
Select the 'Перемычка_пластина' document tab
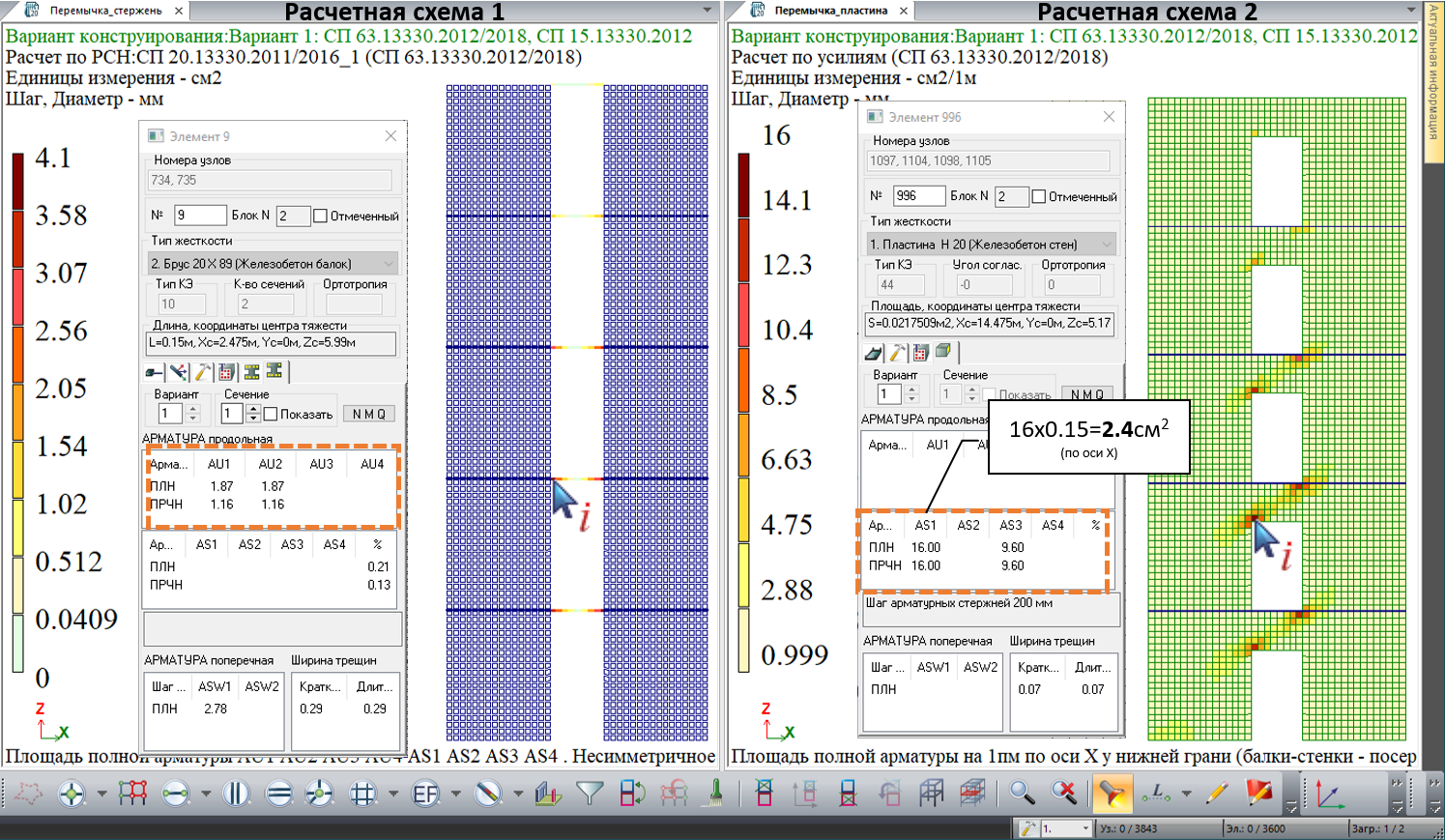tap(830, 11)
